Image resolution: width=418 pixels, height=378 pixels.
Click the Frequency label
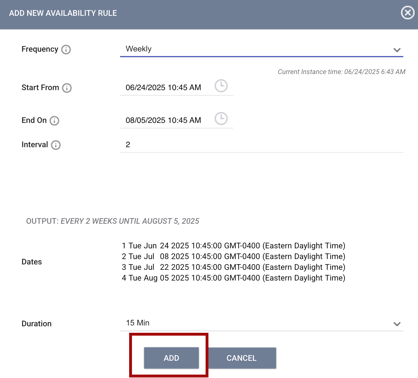[x=40, y=49]
